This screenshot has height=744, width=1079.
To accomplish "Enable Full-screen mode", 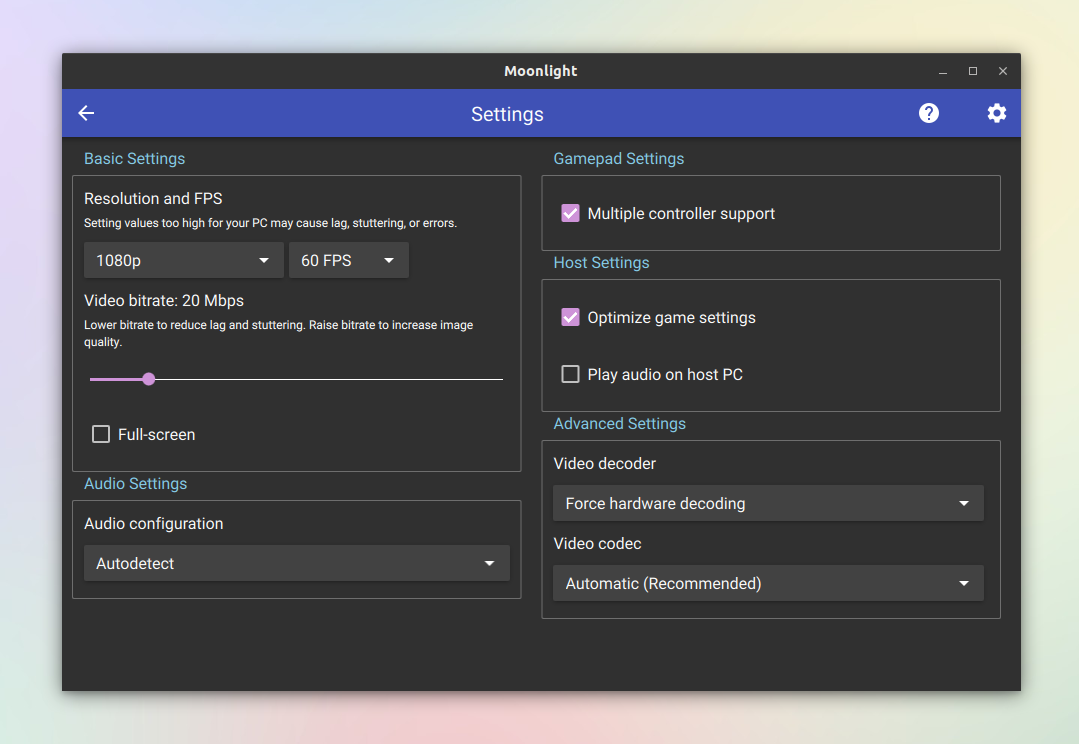I will [101, 434].
